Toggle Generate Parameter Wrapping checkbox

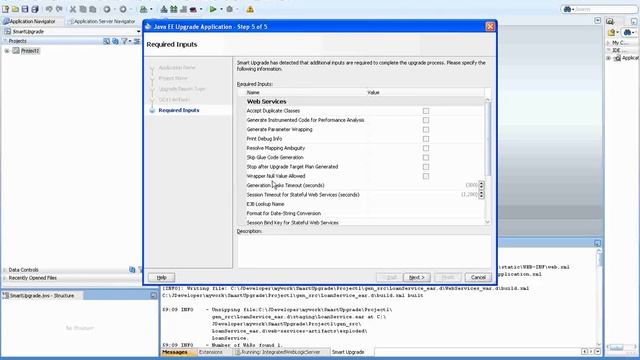tap(426, 129)
